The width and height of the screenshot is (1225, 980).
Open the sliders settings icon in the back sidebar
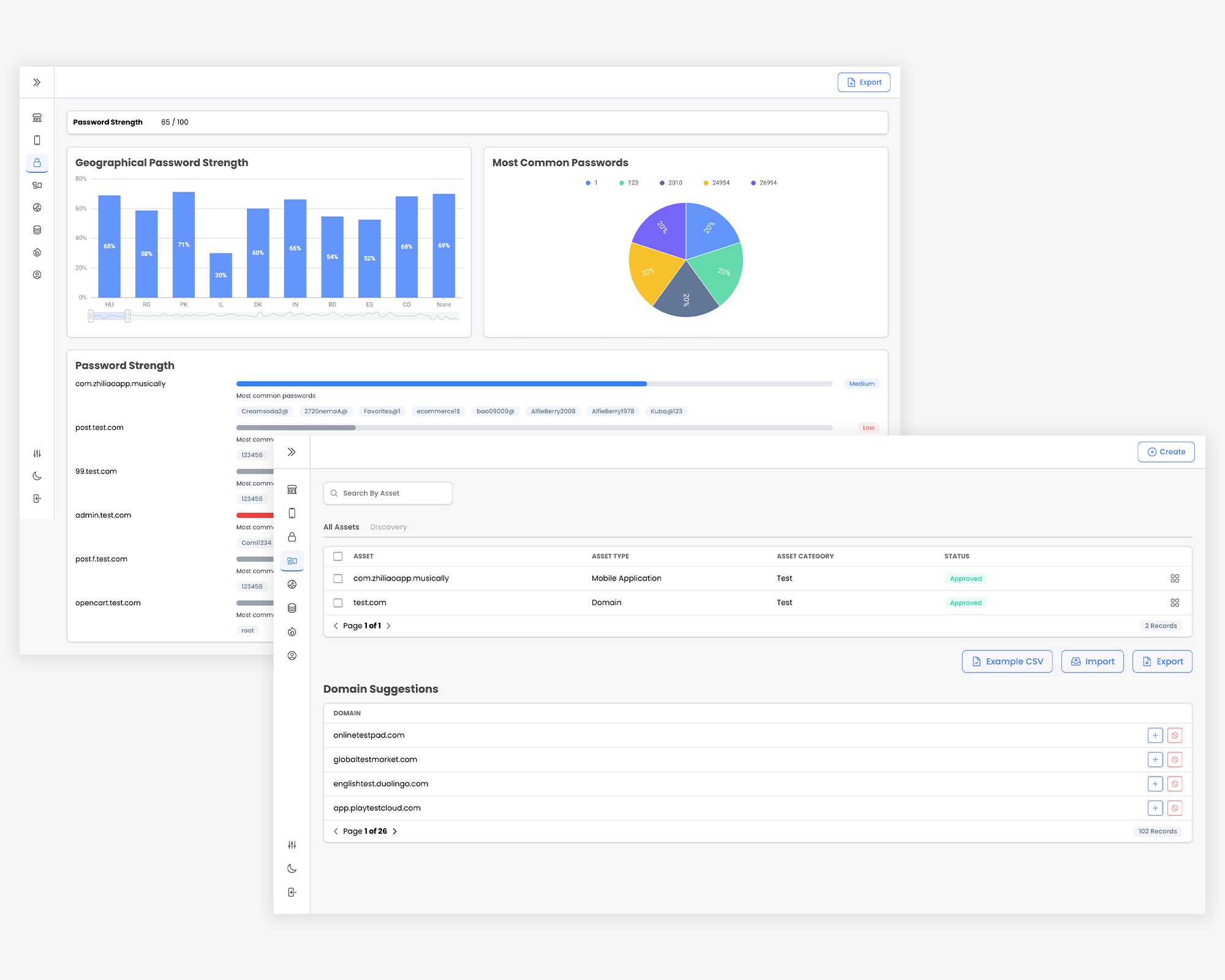click(x=37, y=454)
